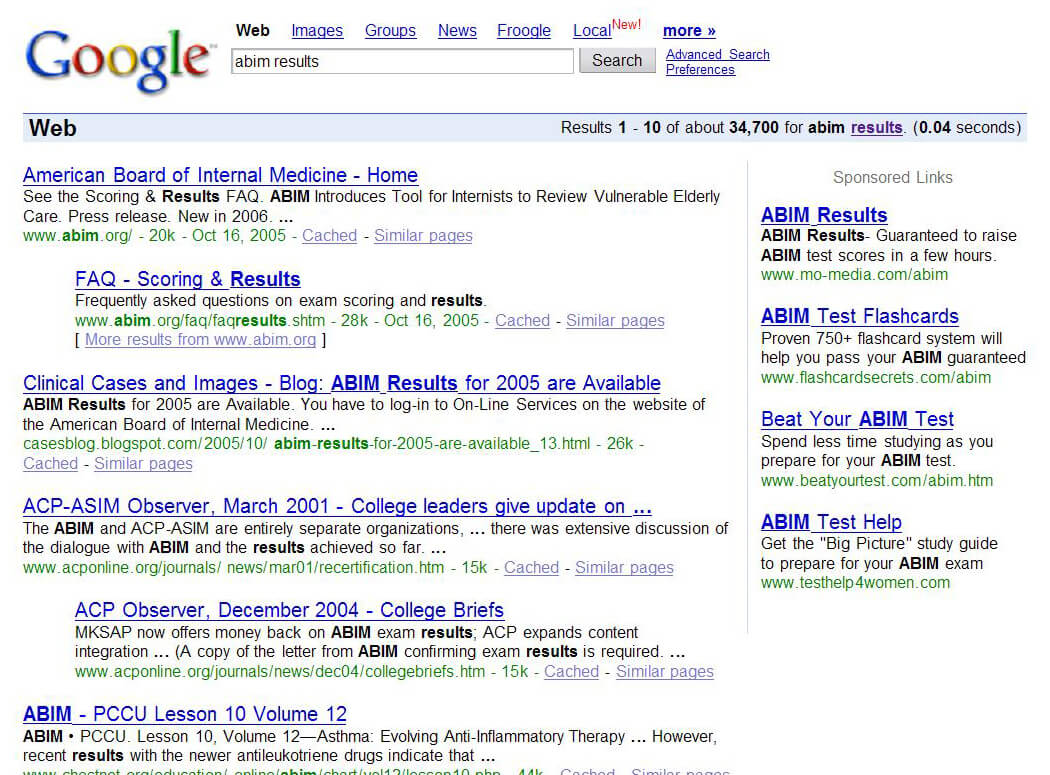
Task: Open sponsored link ABIM Test Help
Action: [831, 522]
